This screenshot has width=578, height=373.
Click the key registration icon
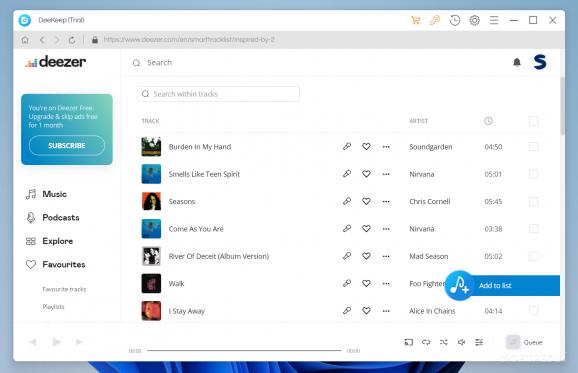coord(435,20)
